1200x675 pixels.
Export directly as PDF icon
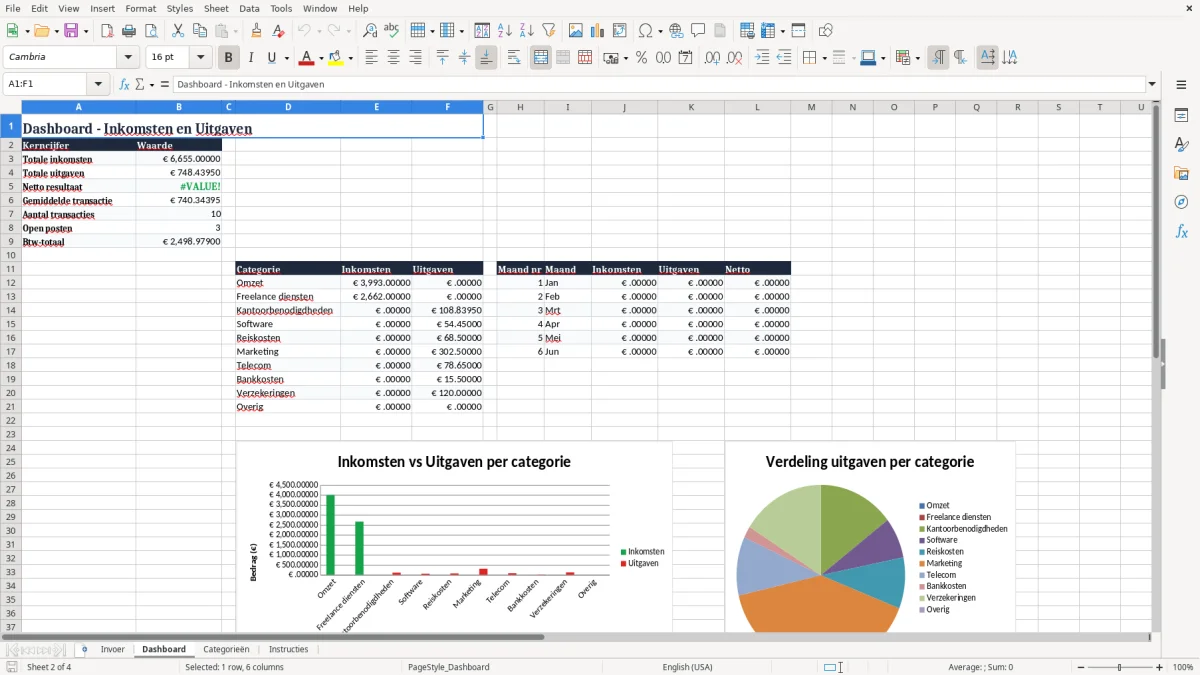click(x=107, y=31)
